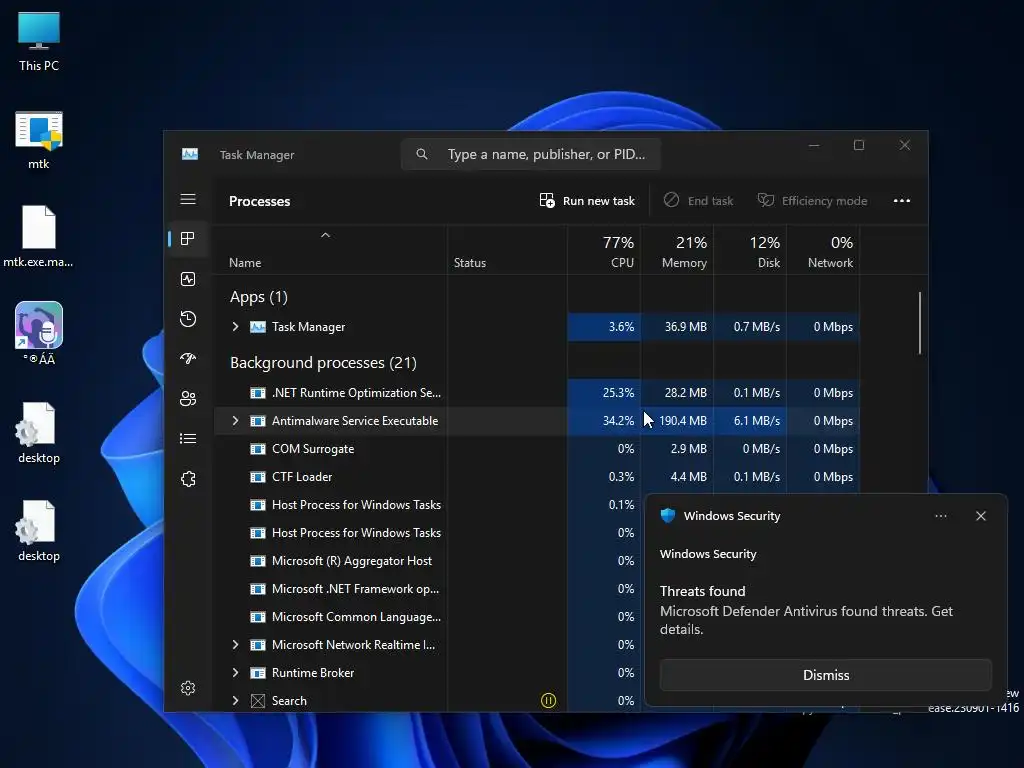Click the Task Manager title bar app icon
This screenshot has width=1024, height=768.
point(190,154)
